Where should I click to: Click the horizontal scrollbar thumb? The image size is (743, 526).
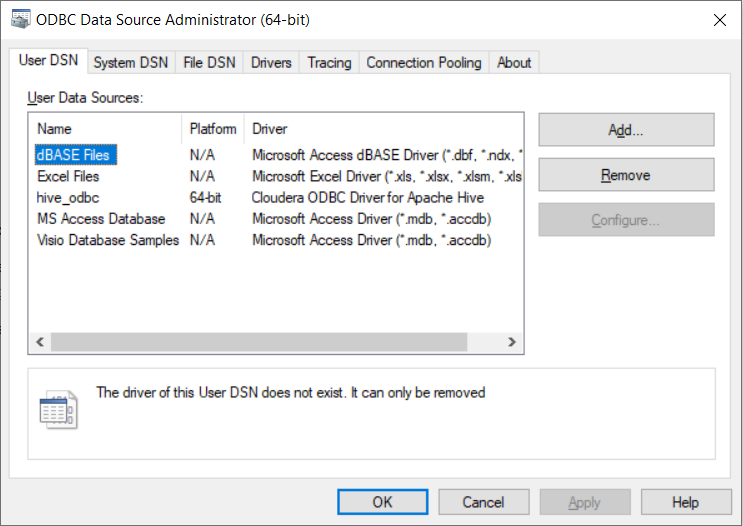(x=259, y=342)
